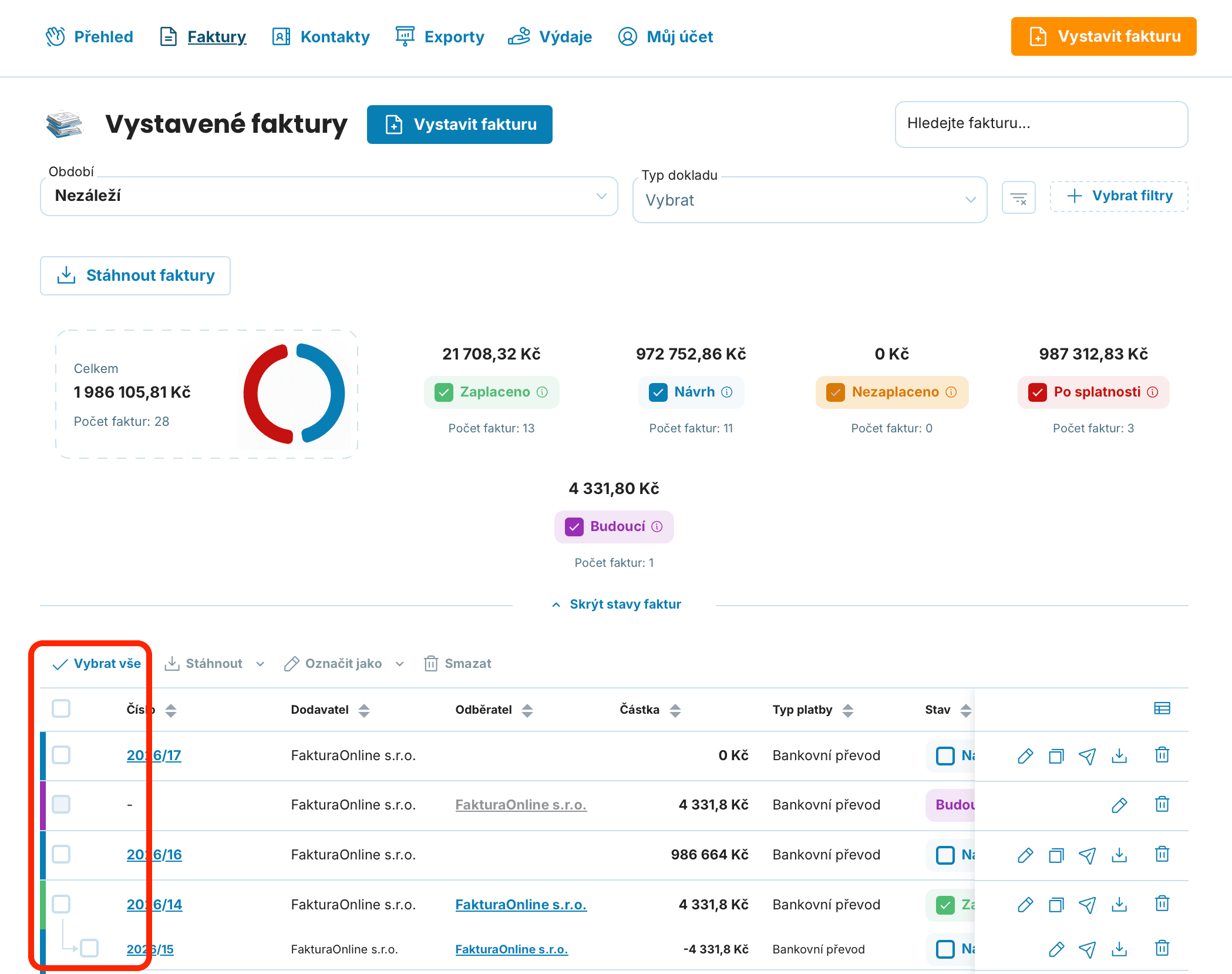1232x974 pixels.
Task: Tick the checkbox for invoice 2026/16 row
Action: click(x=61, y=854)
